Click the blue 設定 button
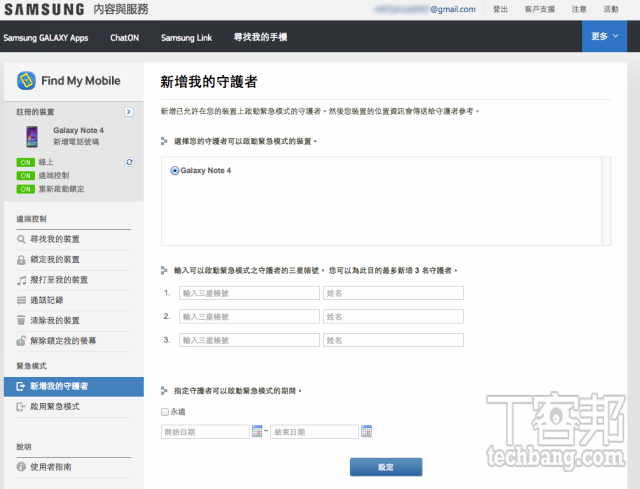The height and width of the screenshot is (489, 640). pos(386,467)
